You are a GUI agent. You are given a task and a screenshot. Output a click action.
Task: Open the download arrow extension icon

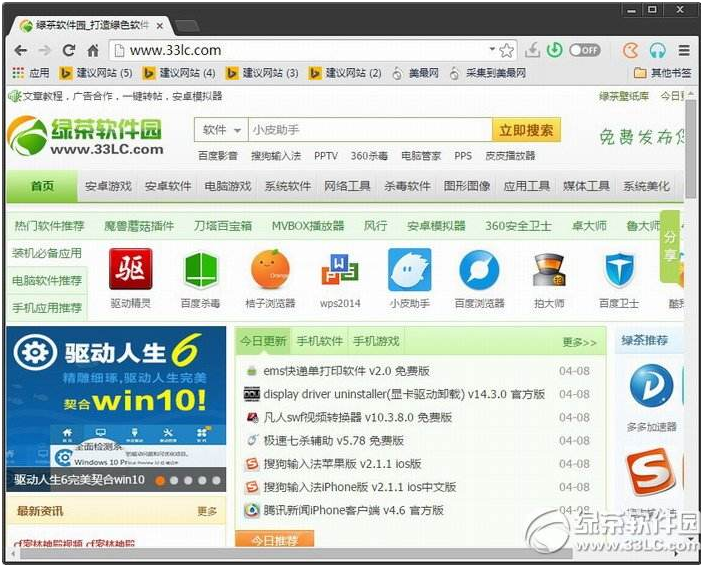click(x=532, y=50)
